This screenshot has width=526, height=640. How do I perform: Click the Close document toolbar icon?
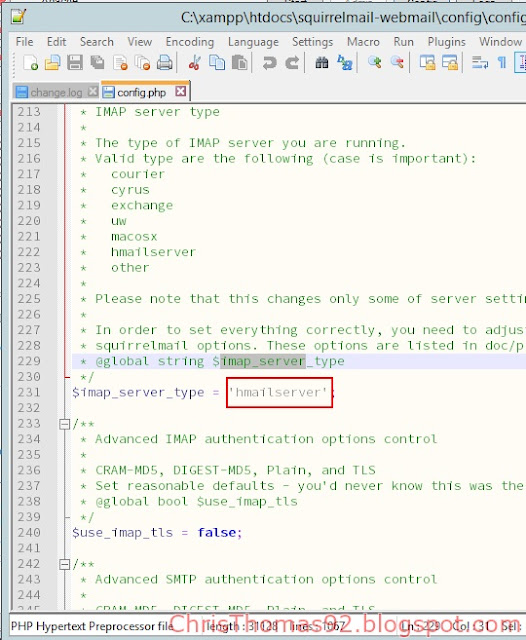tap(120, 63)
